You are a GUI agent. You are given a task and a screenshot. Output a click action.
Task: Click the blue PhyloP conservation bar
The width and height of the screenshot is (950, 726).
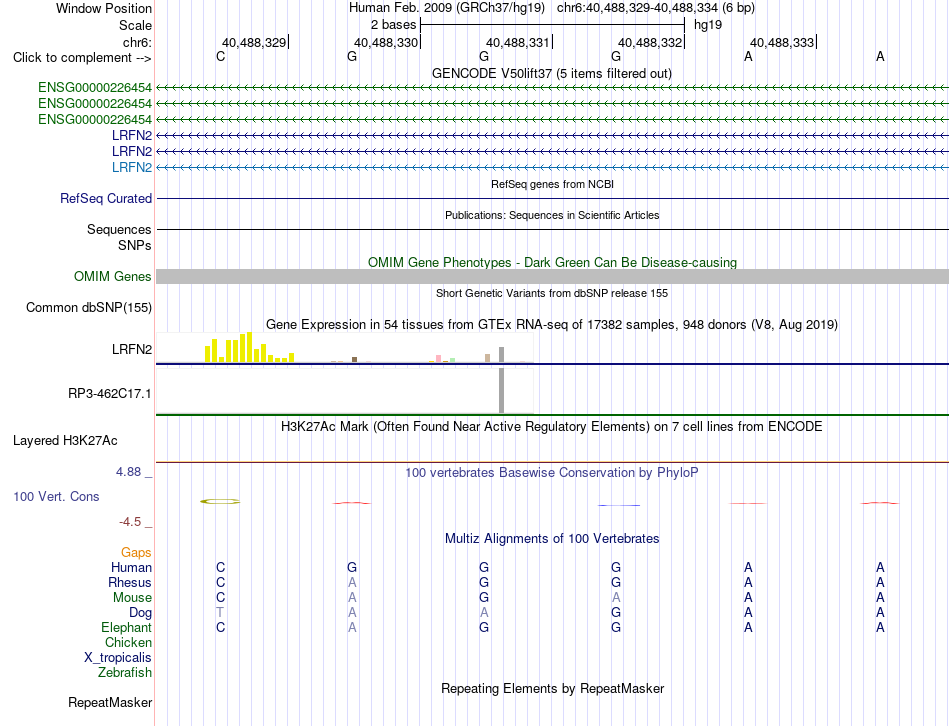(x=619, y=505)
